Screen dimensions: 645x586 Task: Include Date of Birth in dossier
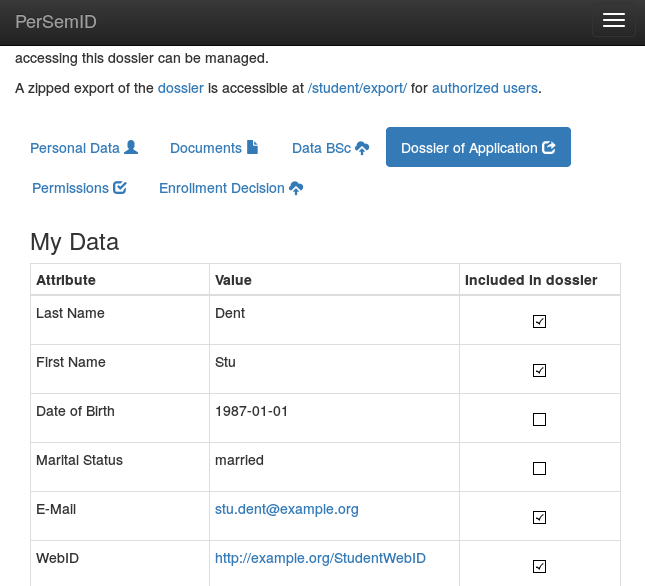540,420
